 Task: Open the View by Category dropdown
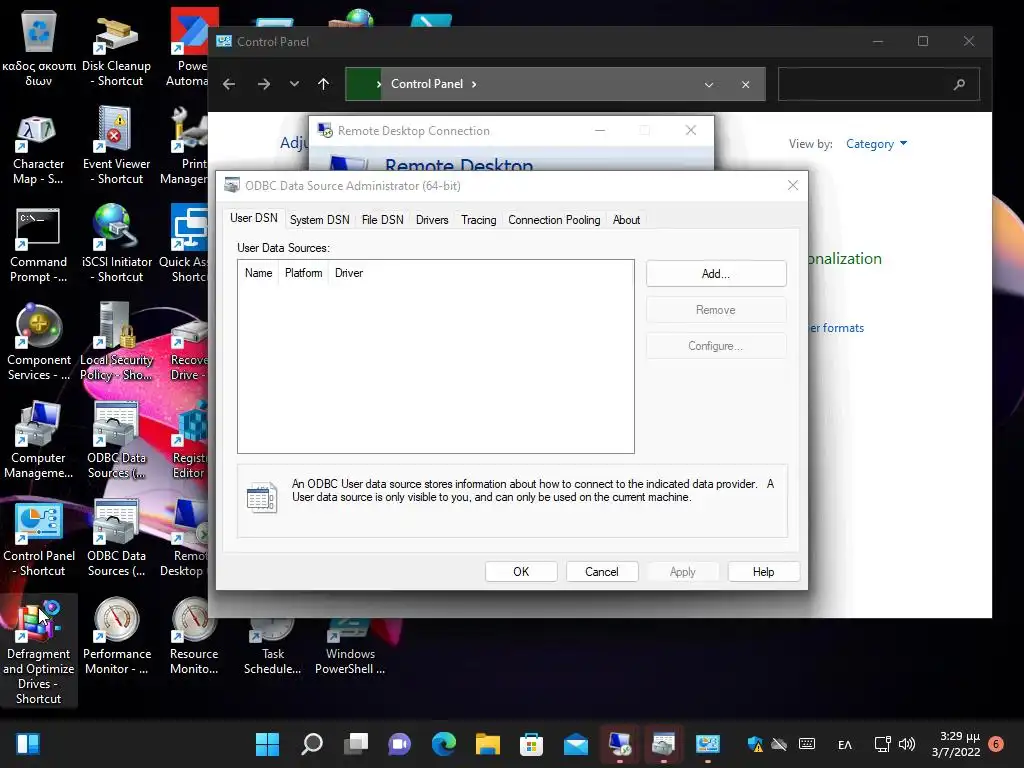click(876, 144)
